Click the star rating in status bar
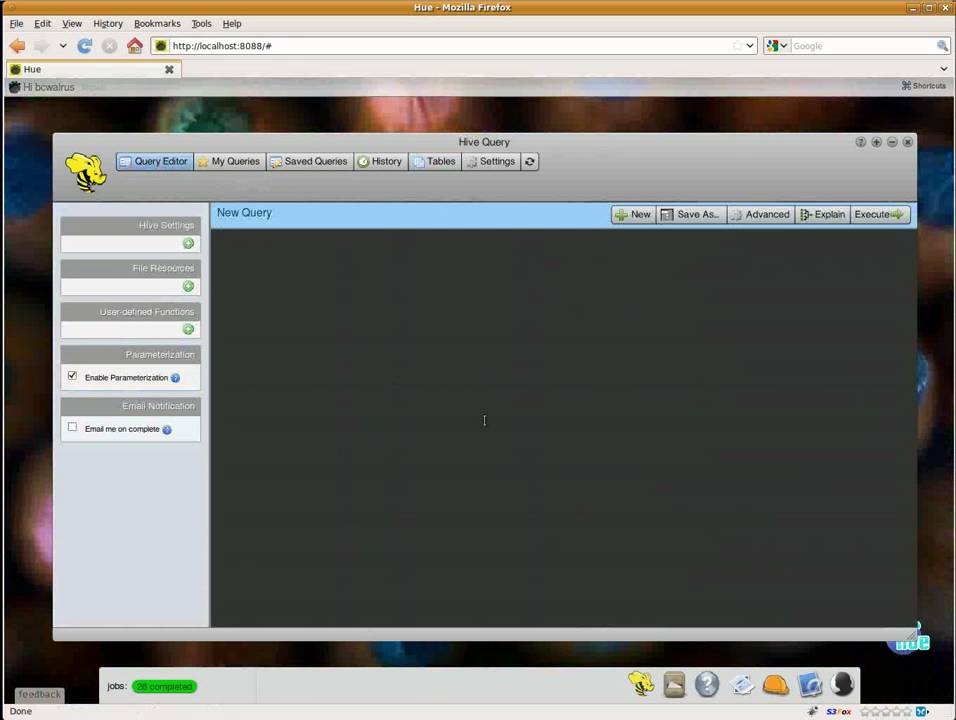This screenshot has width=956, height=720. (x=886, y=711)
